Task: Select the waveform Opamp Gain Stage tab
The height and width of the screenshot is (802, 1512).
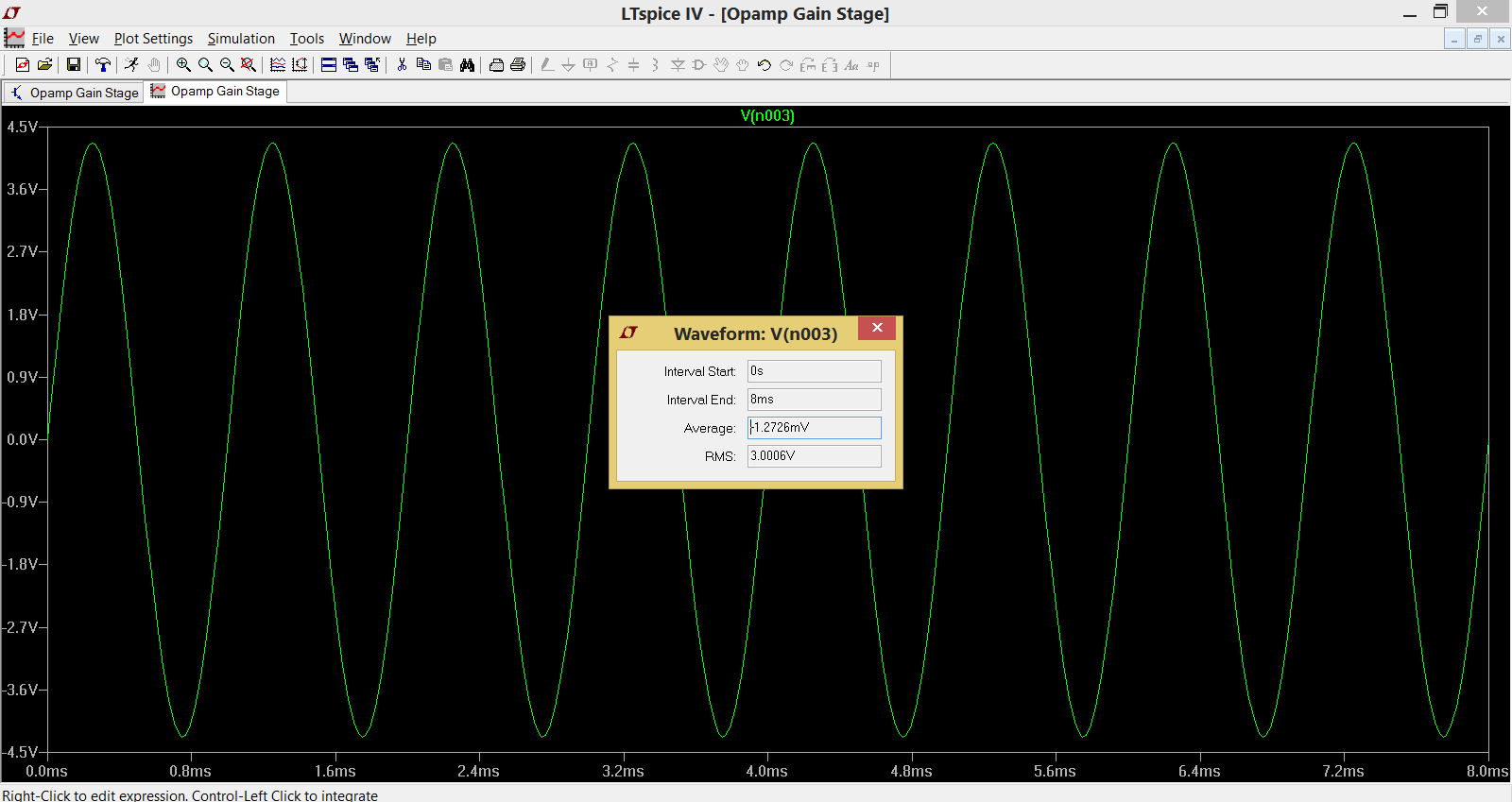Action: pos(215,92)
